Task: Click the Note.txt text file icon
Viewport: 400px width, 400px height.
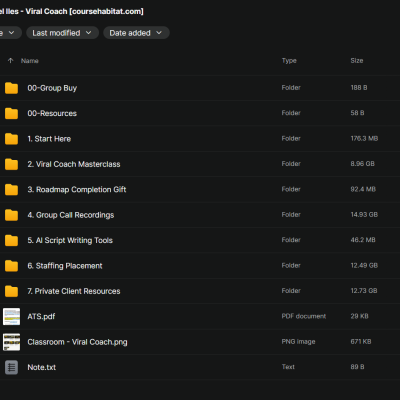Action: click(11, 367)
